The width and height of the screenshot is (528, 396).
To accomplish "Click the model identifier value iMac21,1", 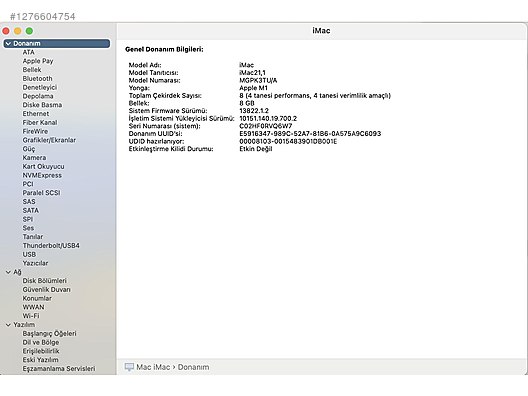I will click(252, 73).
